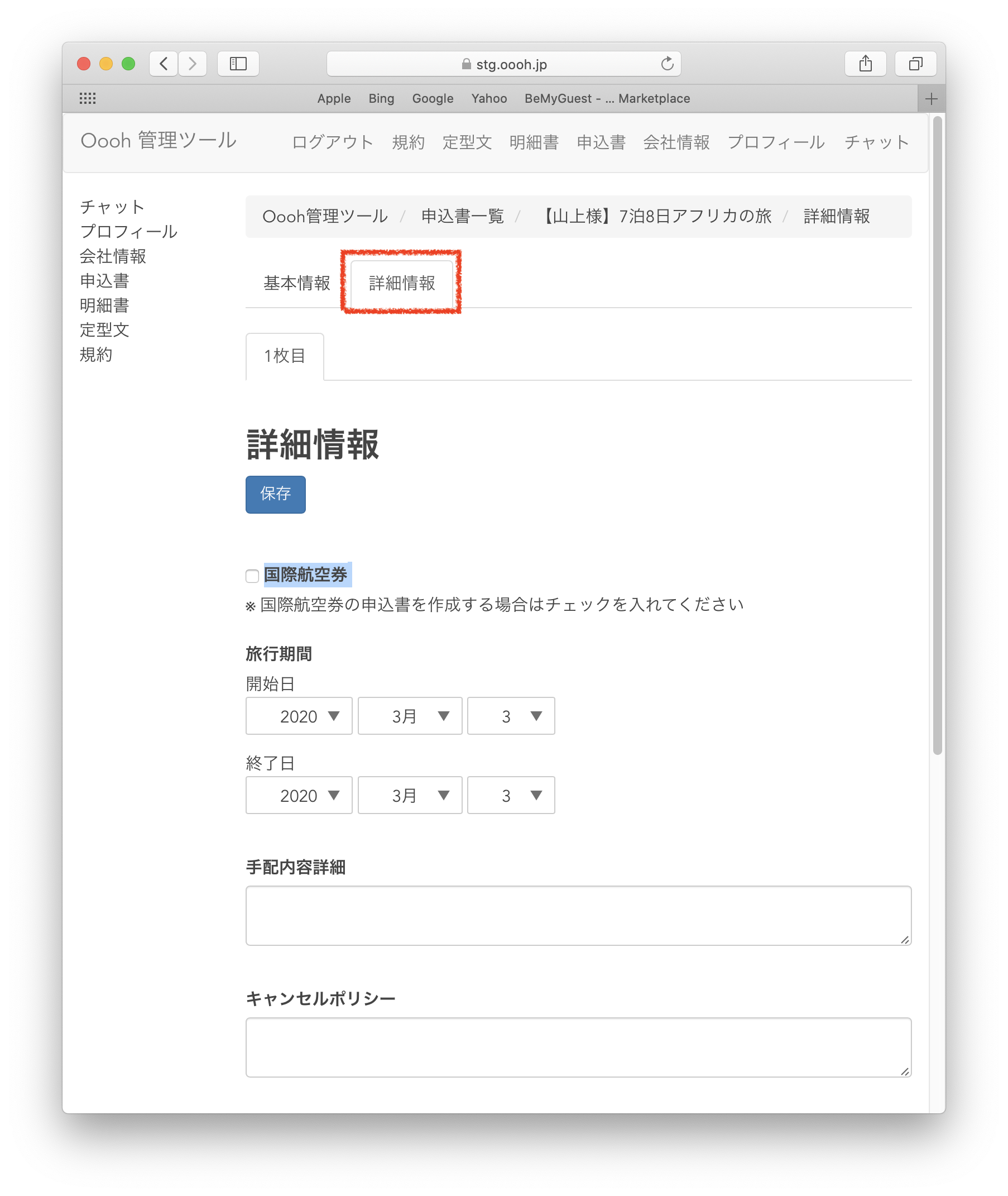Click the Oooh 管理ツール brand link
Viewport: 1008px width, 1196px height.
click(159, 141)
